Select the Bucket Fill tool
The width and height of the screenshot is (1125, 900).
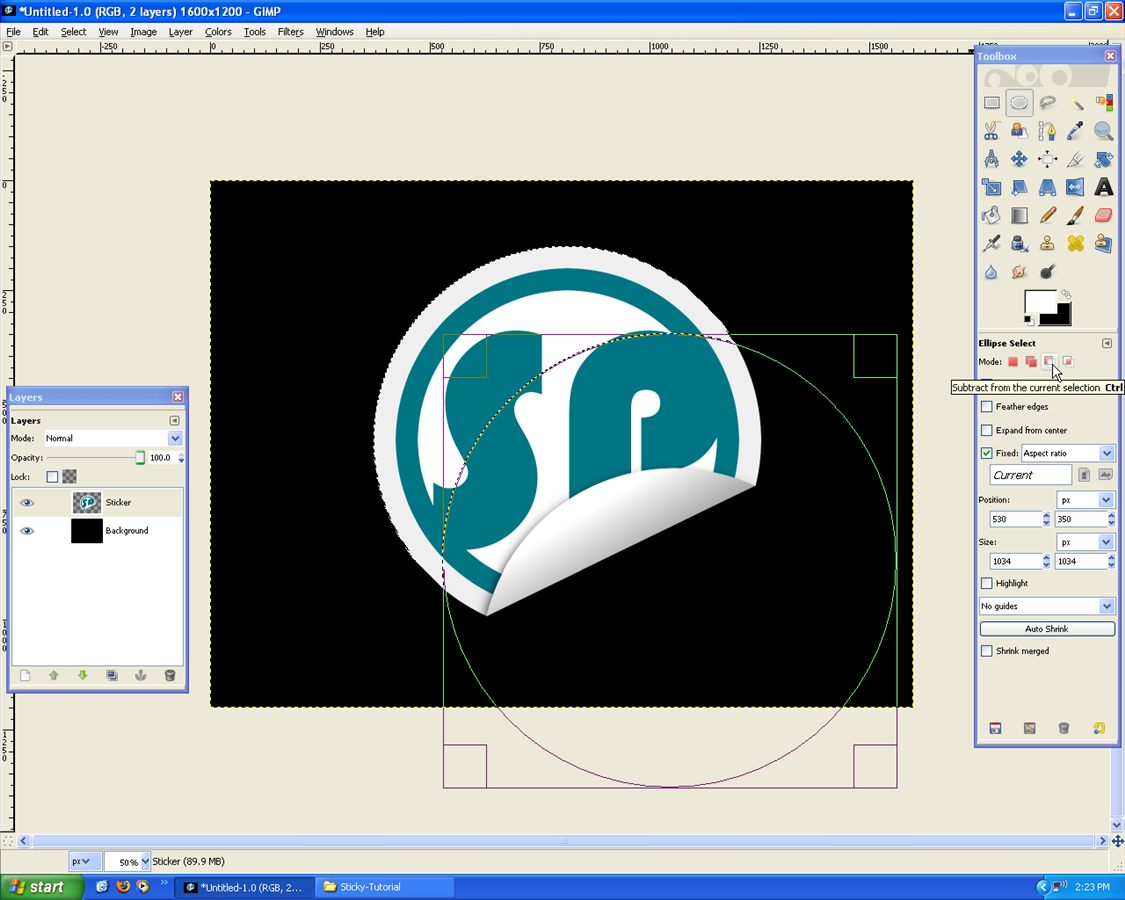click(992, 215)
